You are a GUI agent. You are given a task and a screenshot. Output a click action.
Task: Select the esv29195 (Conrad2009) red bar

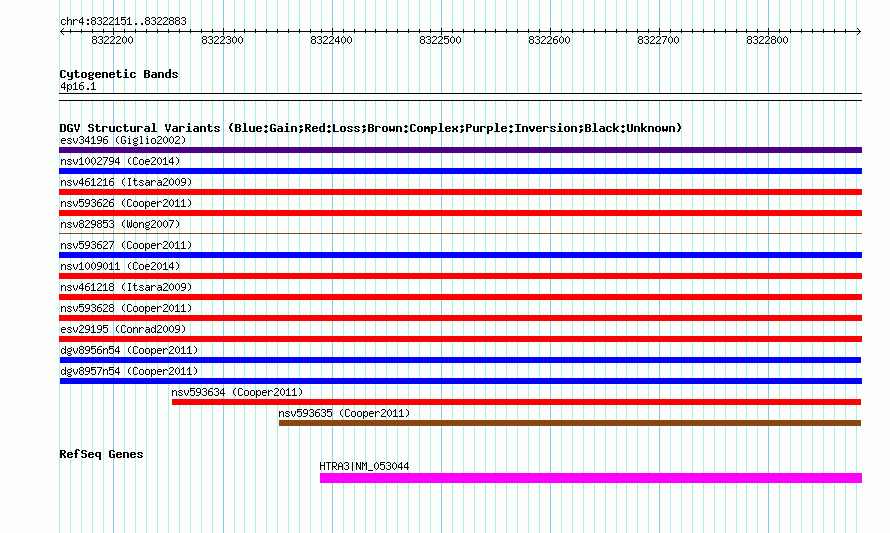(460, 339)
